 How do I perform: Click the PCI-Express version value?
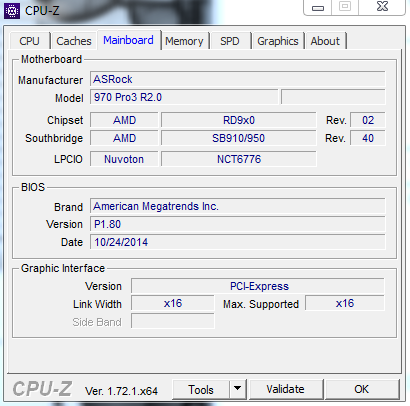pos(258,286)
